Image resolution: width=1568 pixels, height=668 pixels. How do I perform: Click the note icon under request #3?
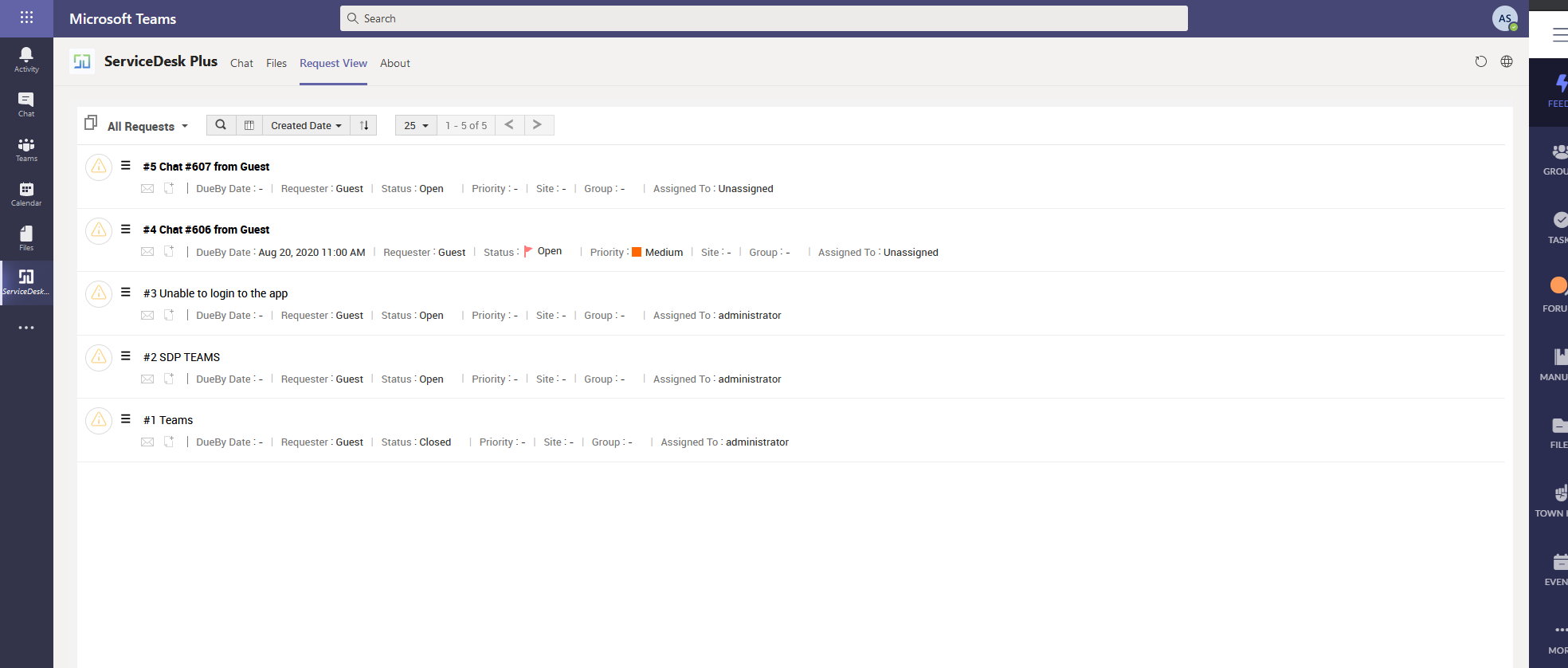[169, 315]
